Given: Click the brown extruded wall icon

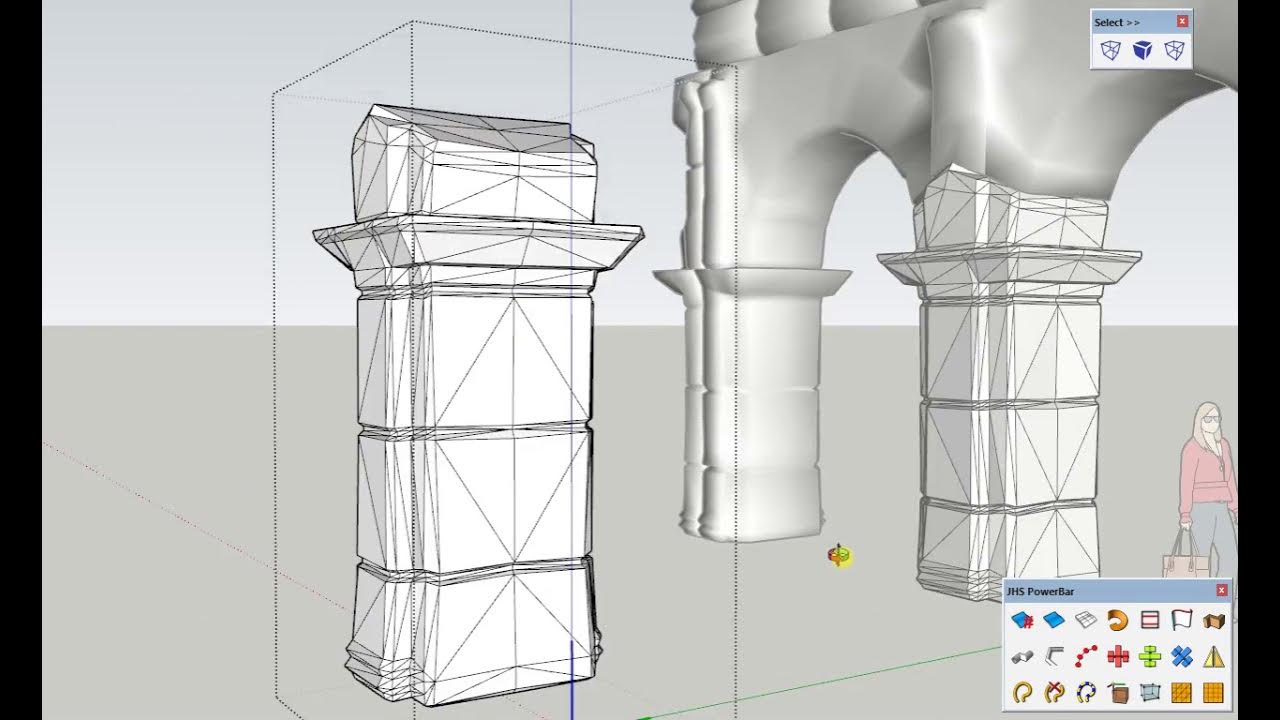Looking at the screenshot, I should (x=1214, y=621).
